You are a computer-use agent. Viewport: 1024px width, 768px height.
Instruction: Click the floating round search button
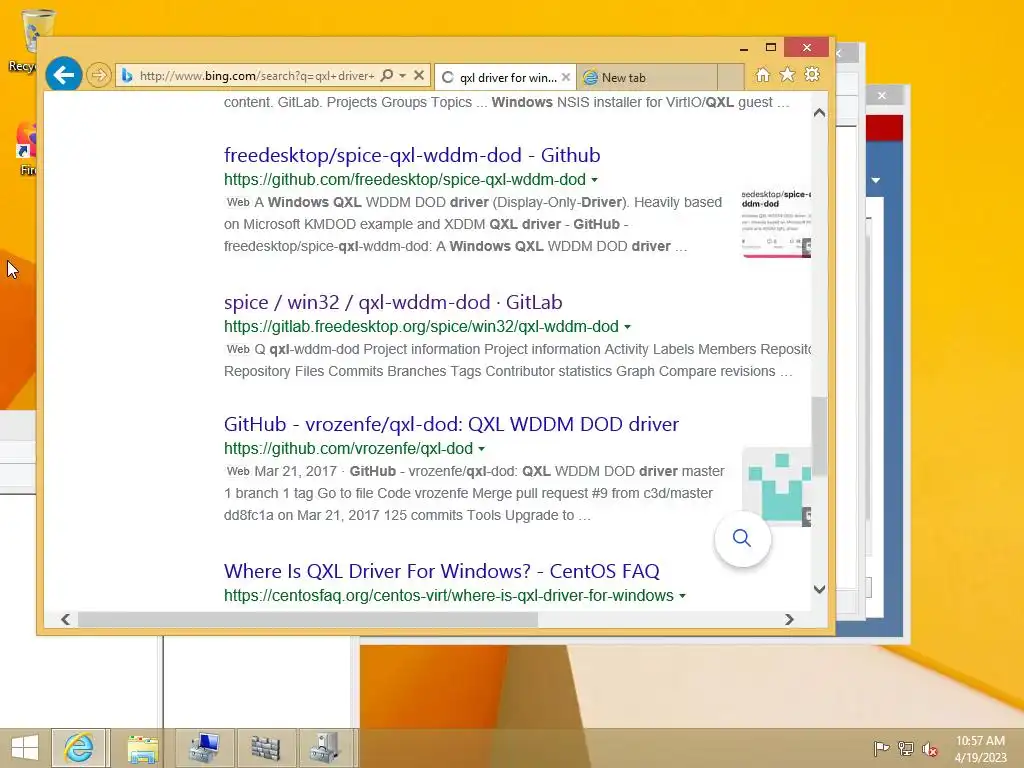click(x=742, y=539)
